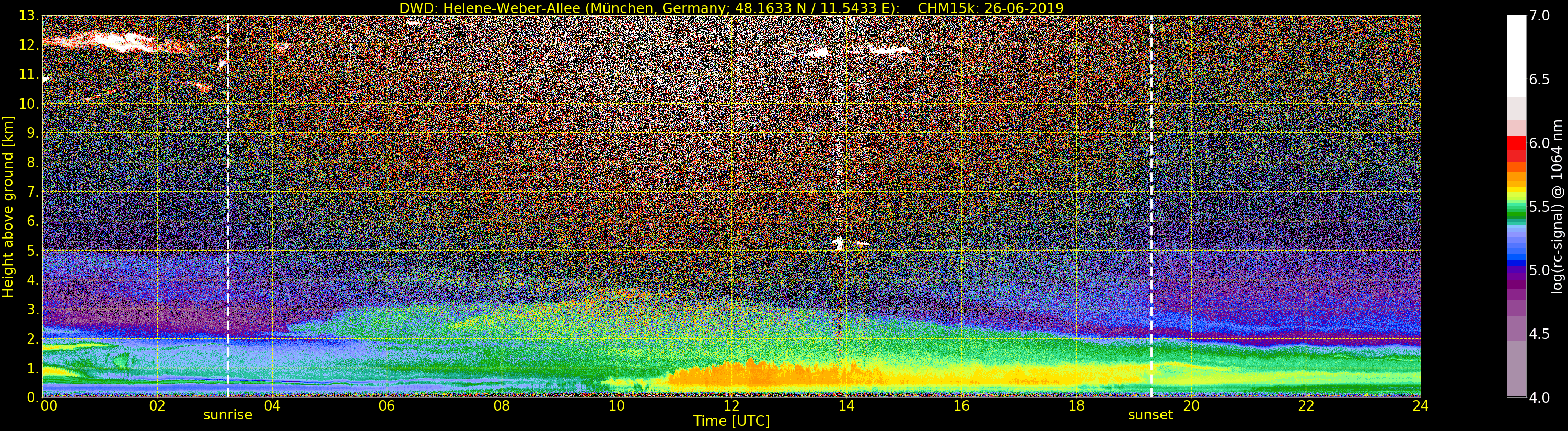1568x431 pixels.
Task: Click the 5. tick on the height axis
Action: [x=32, y=251]
